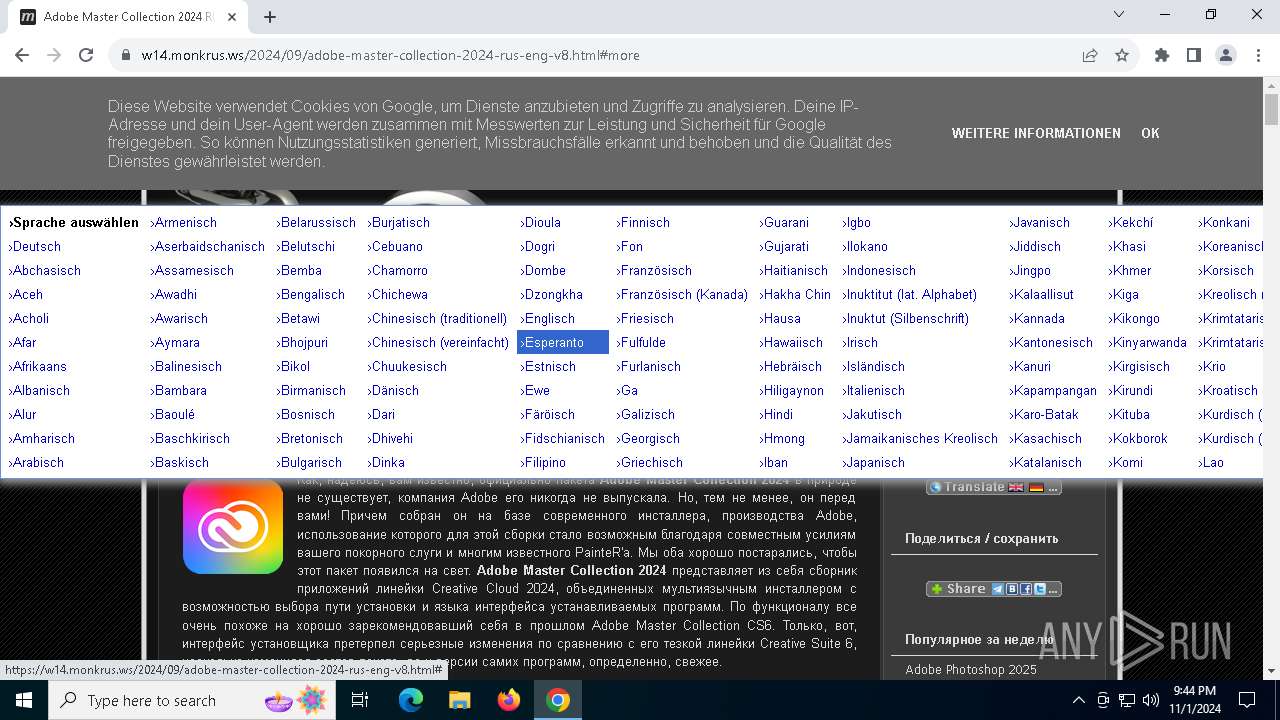
Task: Open the tab search chevron
Action: (1119, 15)
